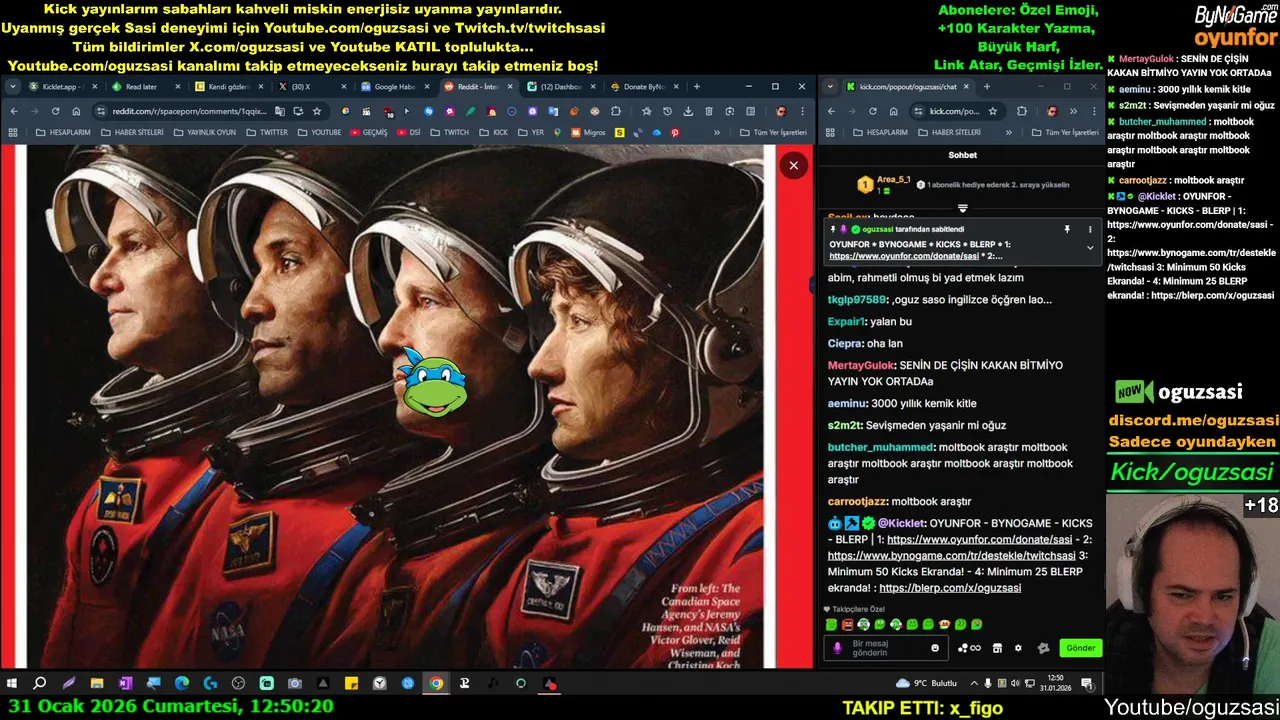This screenshot has width=1280, height=720.
Task: Open the YAYINLIK OYUN bookmark folder
Action: pos(204,132)
